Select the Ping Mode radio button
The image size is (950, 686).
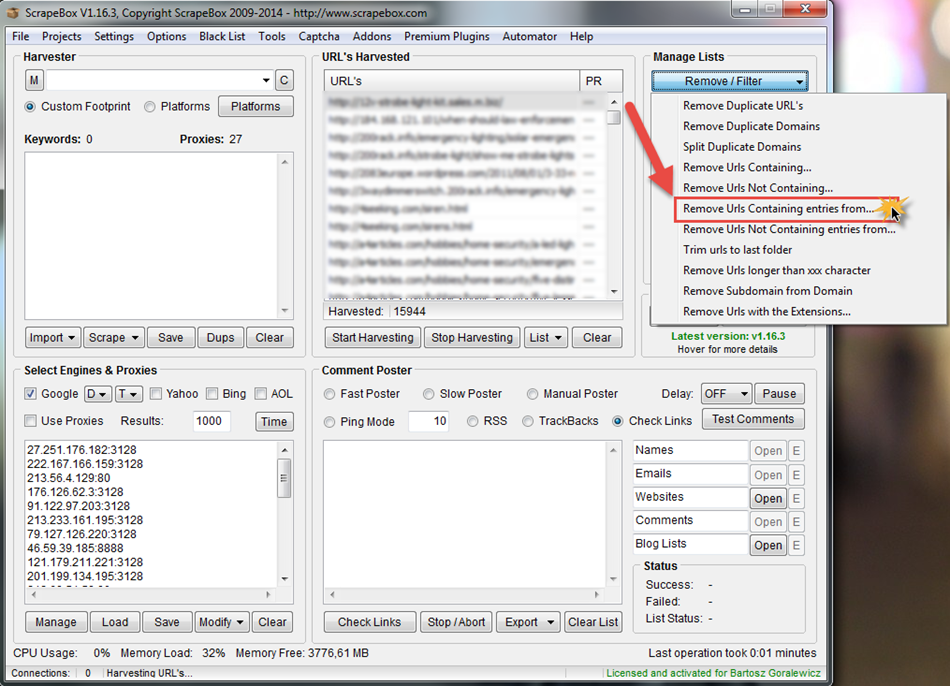tap(330, 422)
